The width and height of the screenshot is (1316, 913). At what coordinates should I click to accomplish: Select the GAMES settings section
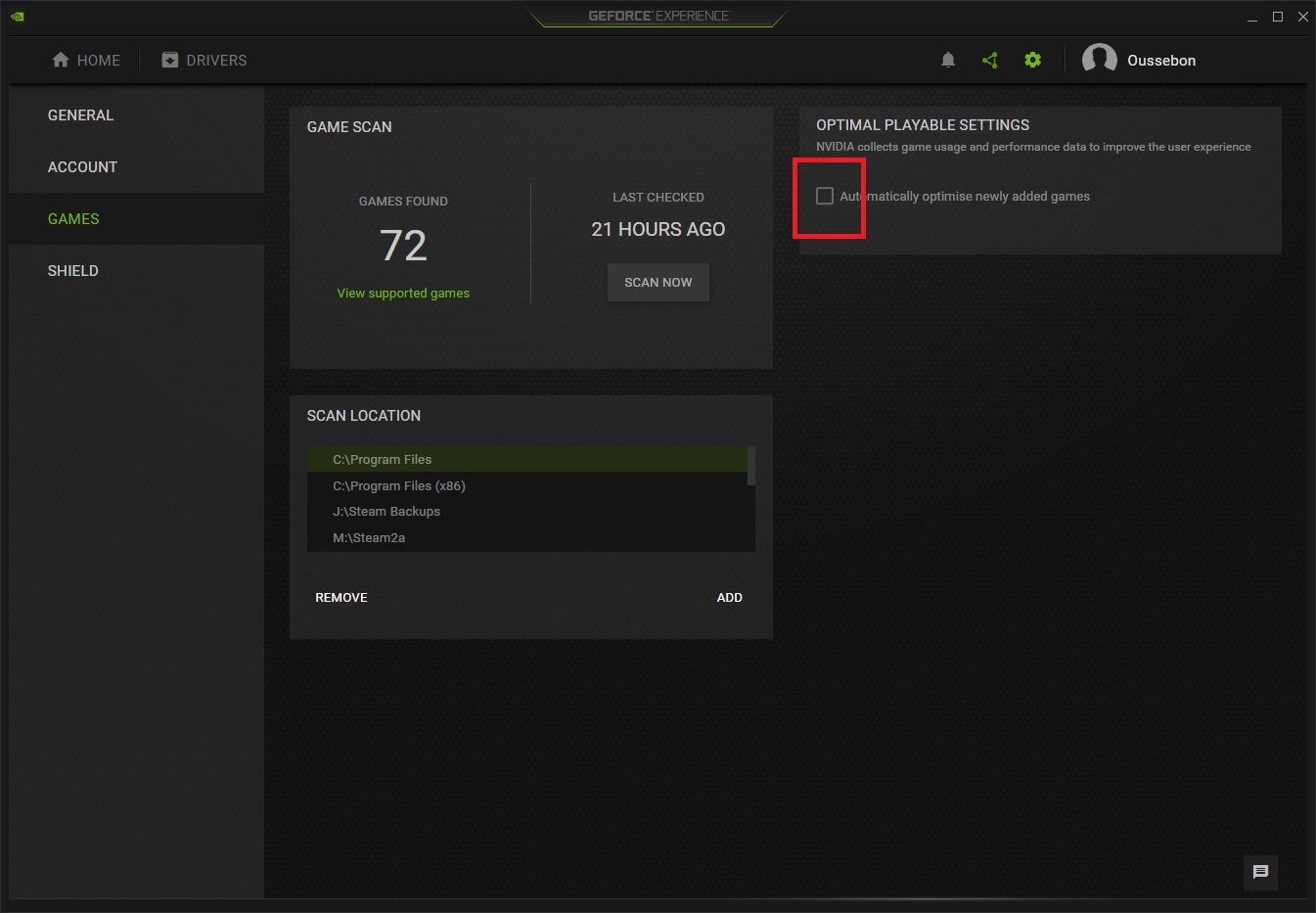click(x=136, y=219)
